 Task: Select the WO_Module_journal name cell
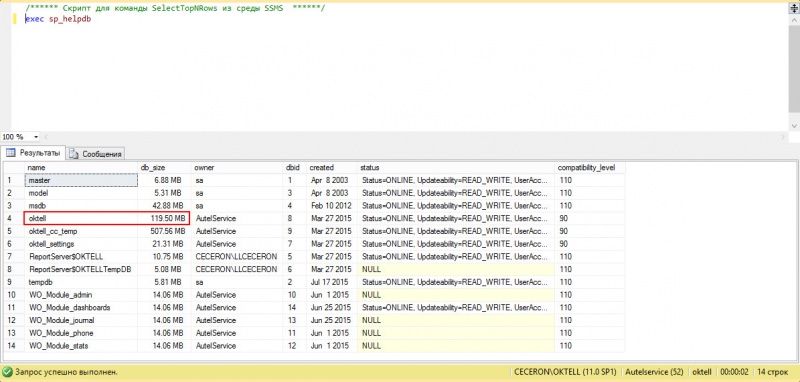point(81,320)
